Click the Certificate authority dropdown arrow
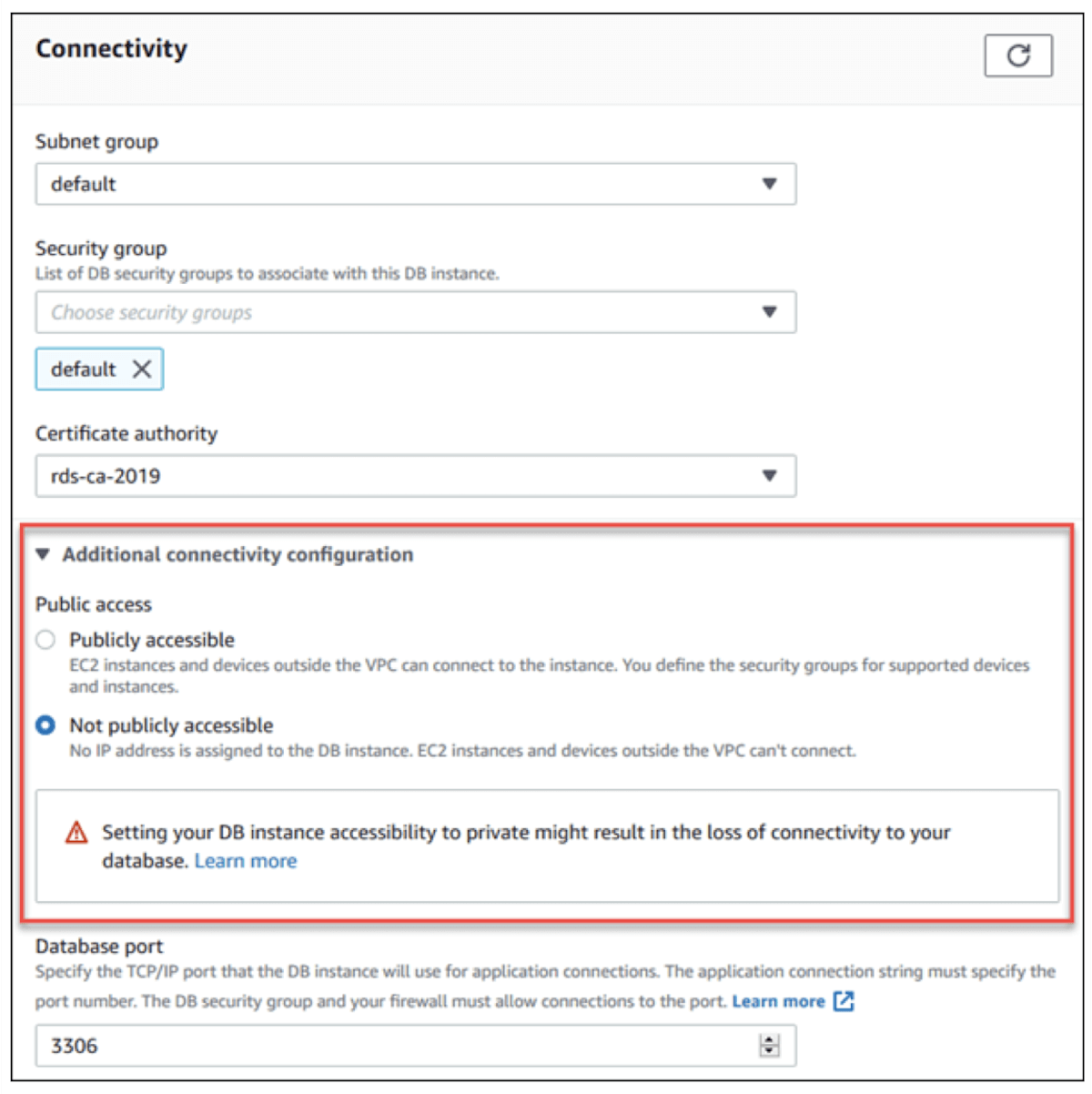The height and width of the screenshot is (1094, 1092). pos(770,475)
